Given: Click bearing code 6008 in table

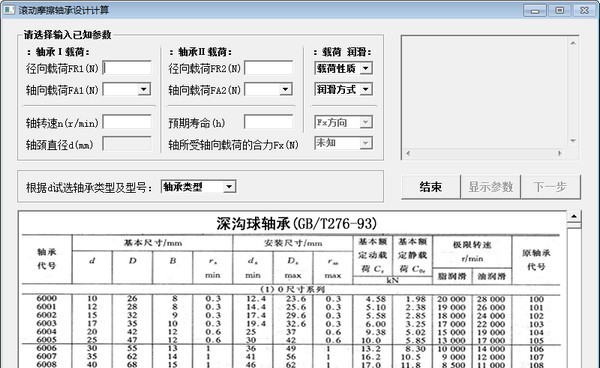Looking at the screenshot, I should click(x=47, y=365).
